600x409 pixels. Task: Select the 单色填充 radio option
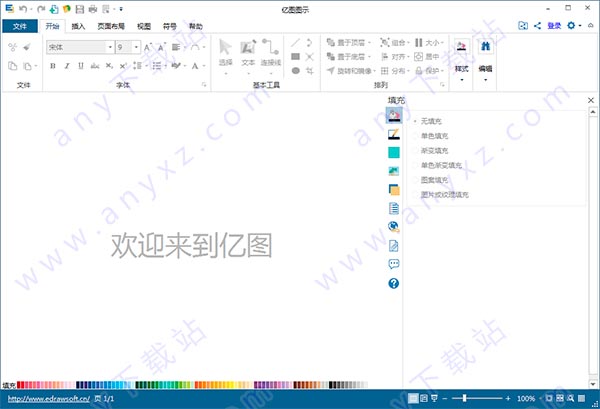tap(431, 136)
